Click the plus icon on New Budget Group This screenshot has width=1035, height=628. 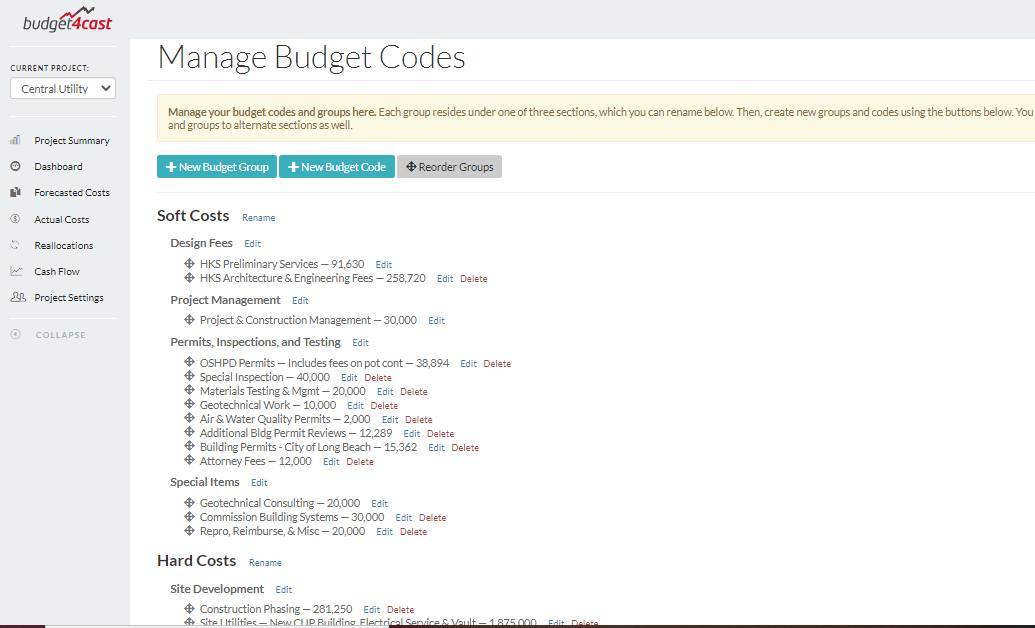[x=171, y=167]
